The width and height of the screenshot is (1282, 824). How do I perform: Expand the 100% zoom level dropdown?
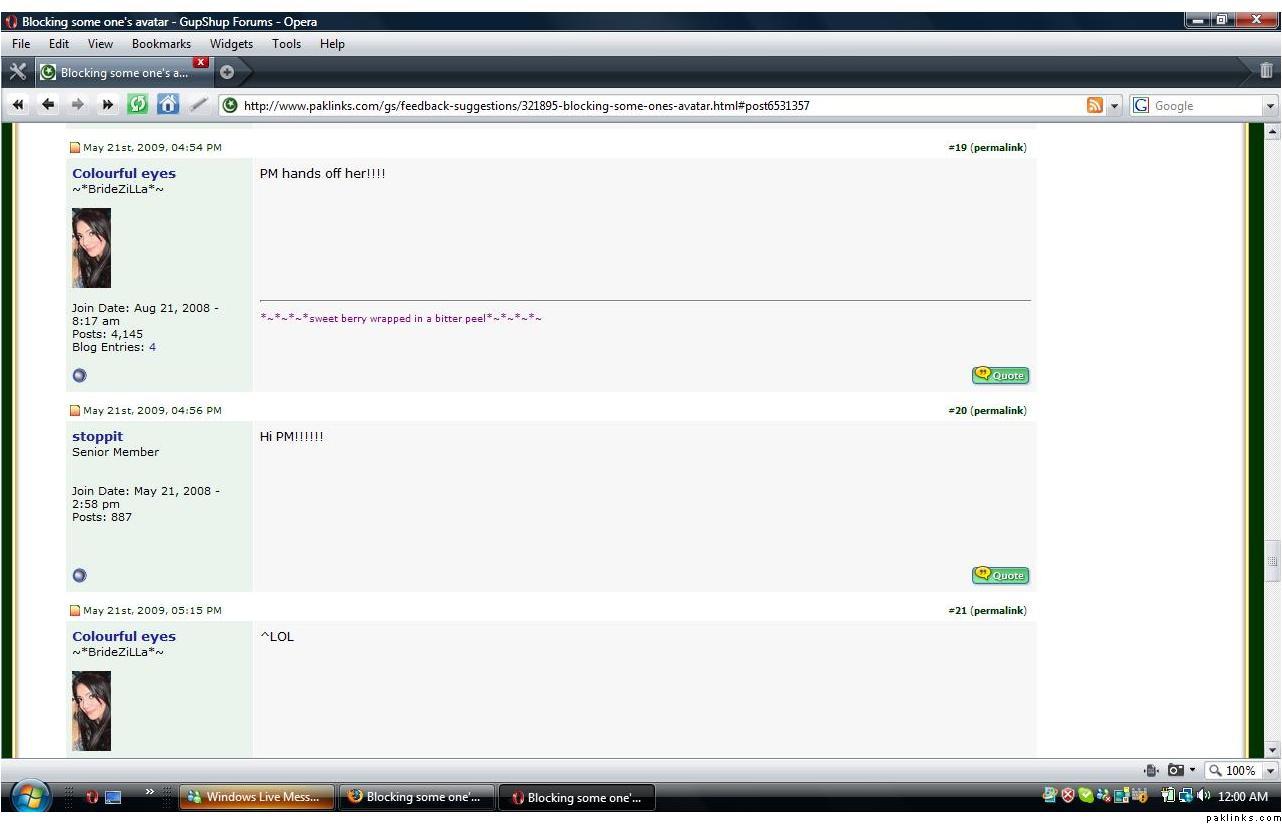(x=1271, y=771)
